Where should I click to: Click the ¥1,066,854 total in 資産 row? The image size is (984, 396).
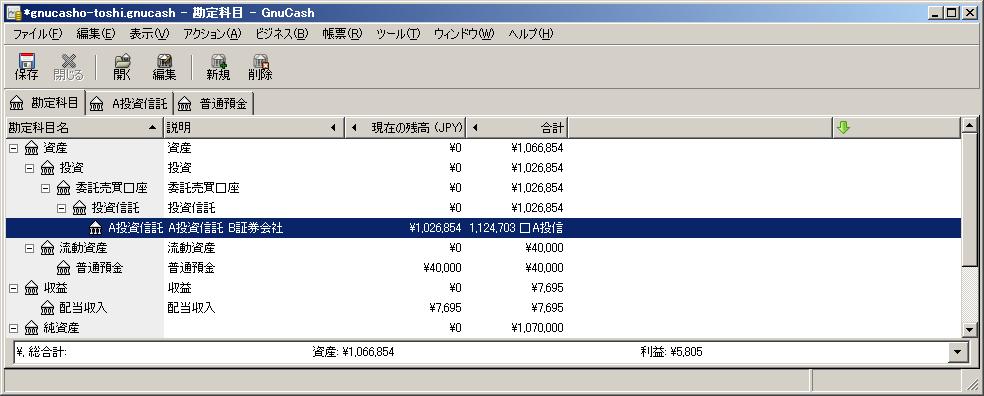tap(537, 149)
